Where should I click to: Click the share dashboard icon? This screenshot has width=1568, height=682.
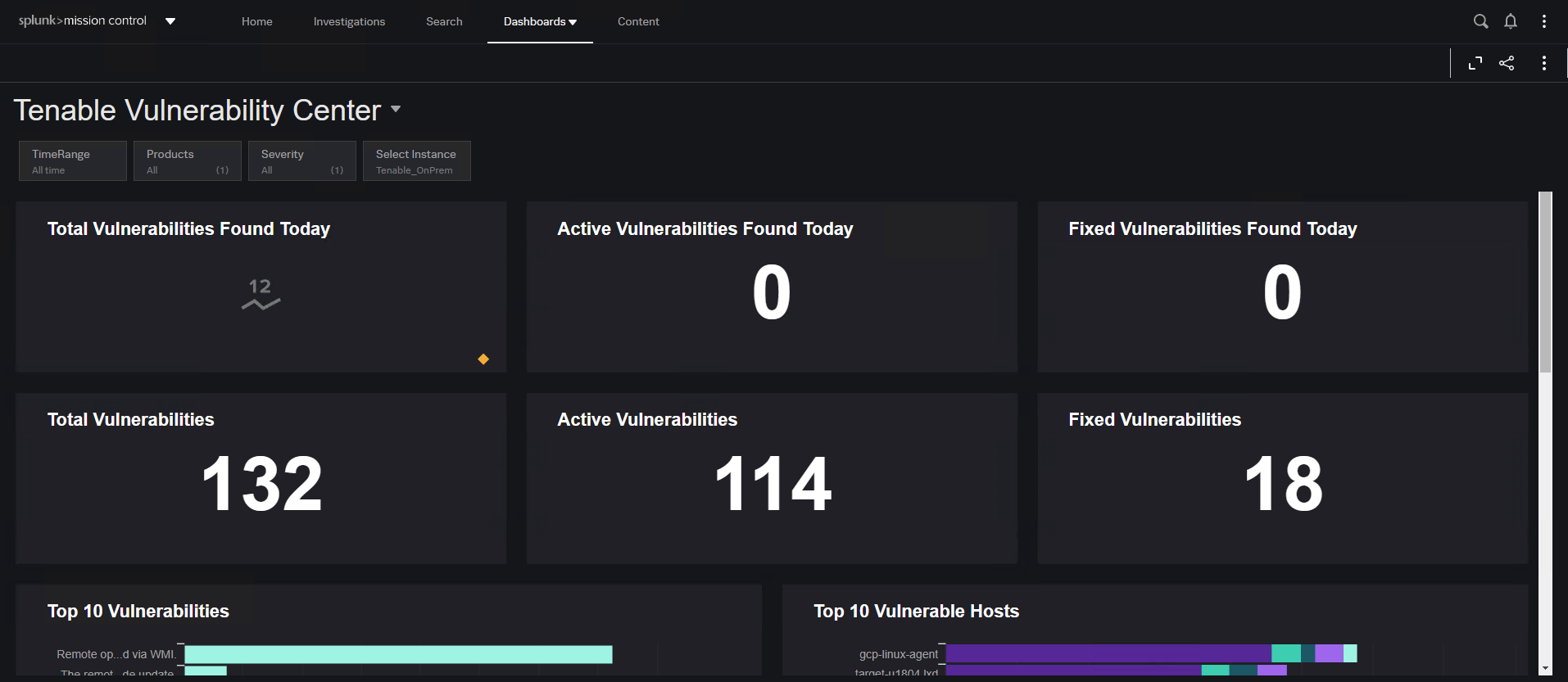click(x=1507, y=63)
